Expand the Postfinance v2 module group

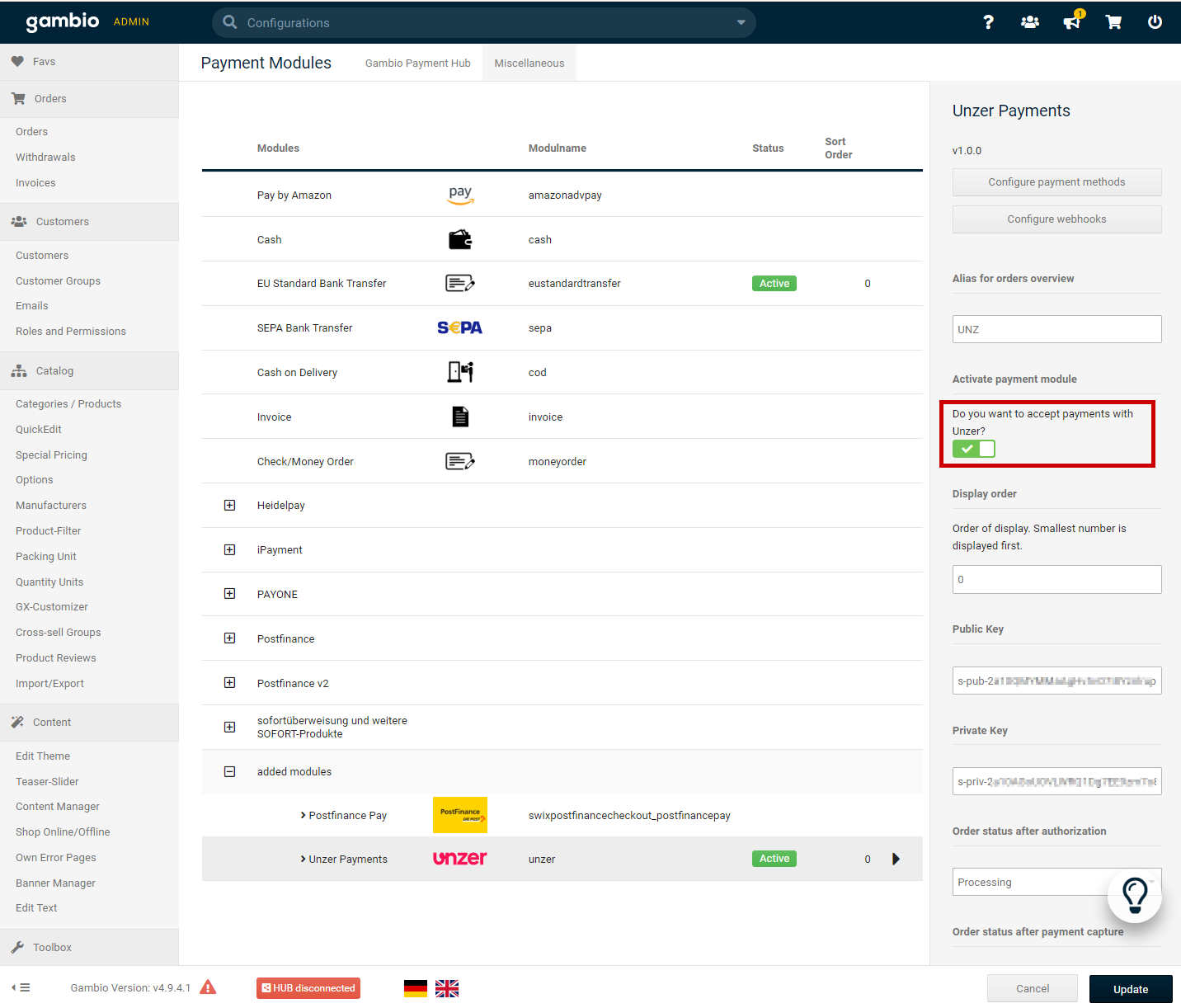click(x=230, y=683)
